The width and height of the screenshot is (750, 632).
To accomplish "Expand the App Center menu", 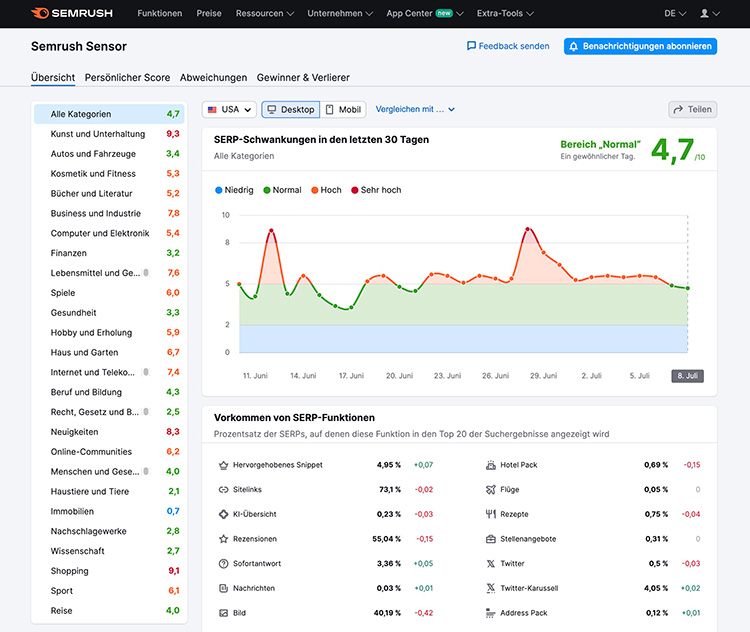I will point(425,13).
